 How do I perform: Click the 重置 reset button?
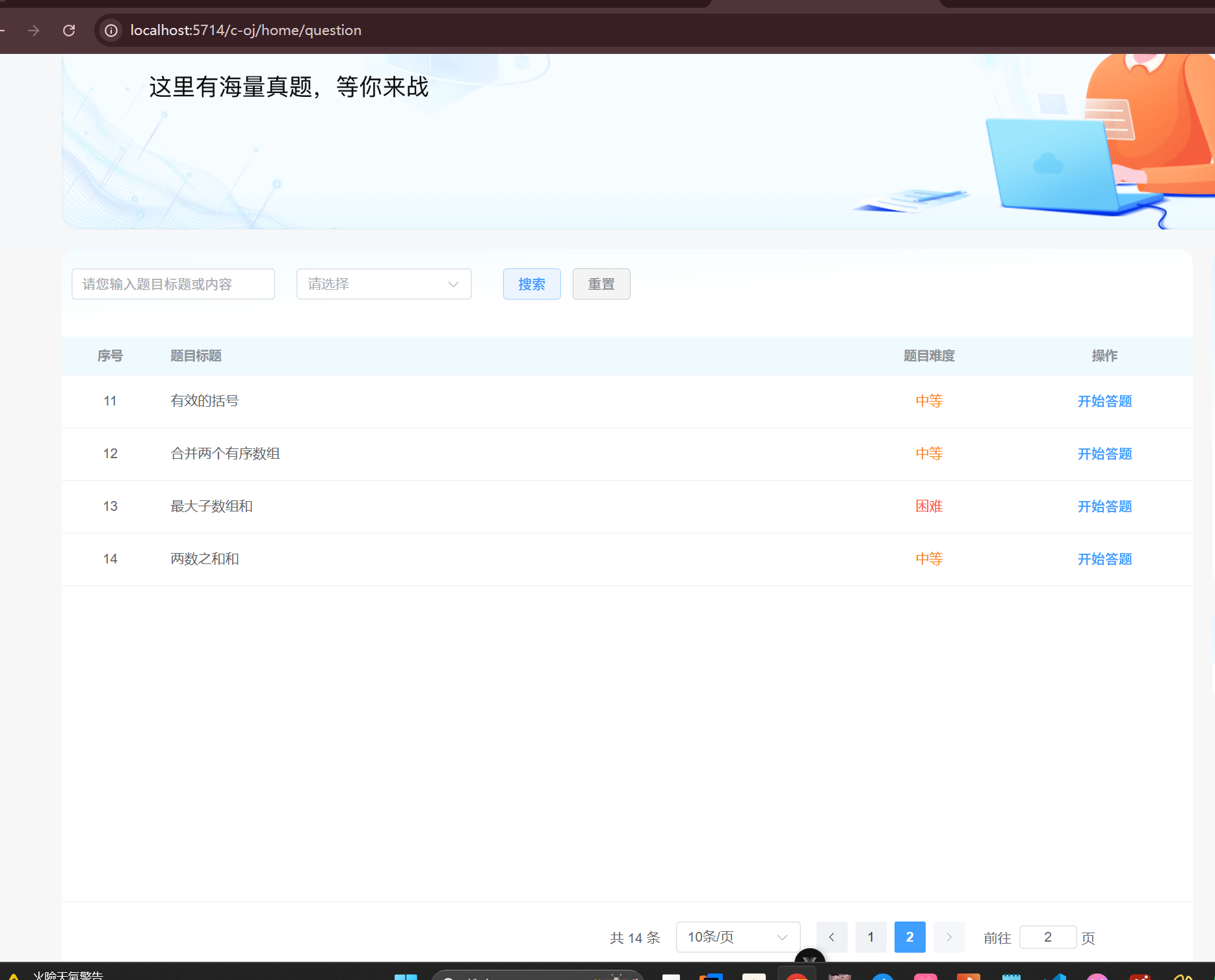coord(601,284)
